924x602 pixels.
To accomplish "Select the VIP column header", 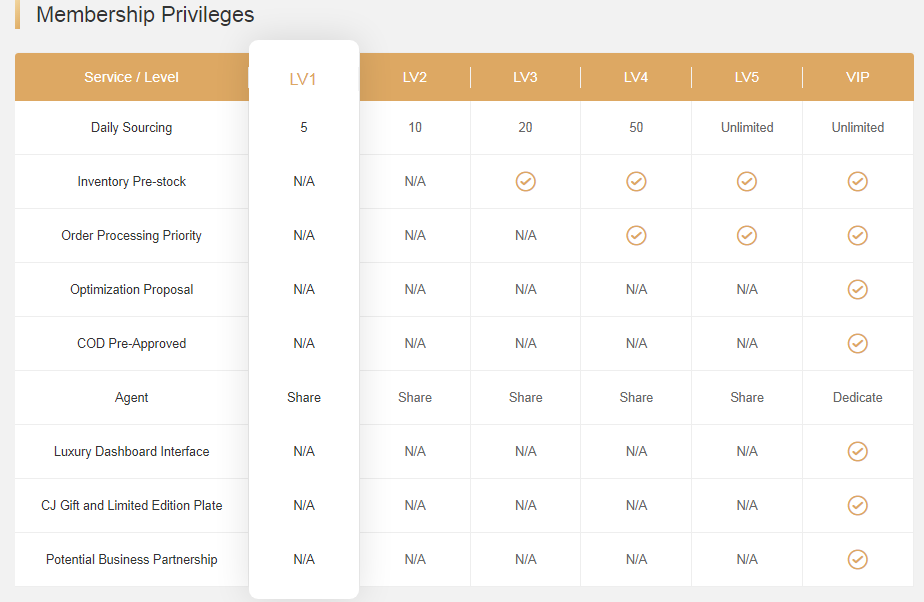I will point(857,77).
